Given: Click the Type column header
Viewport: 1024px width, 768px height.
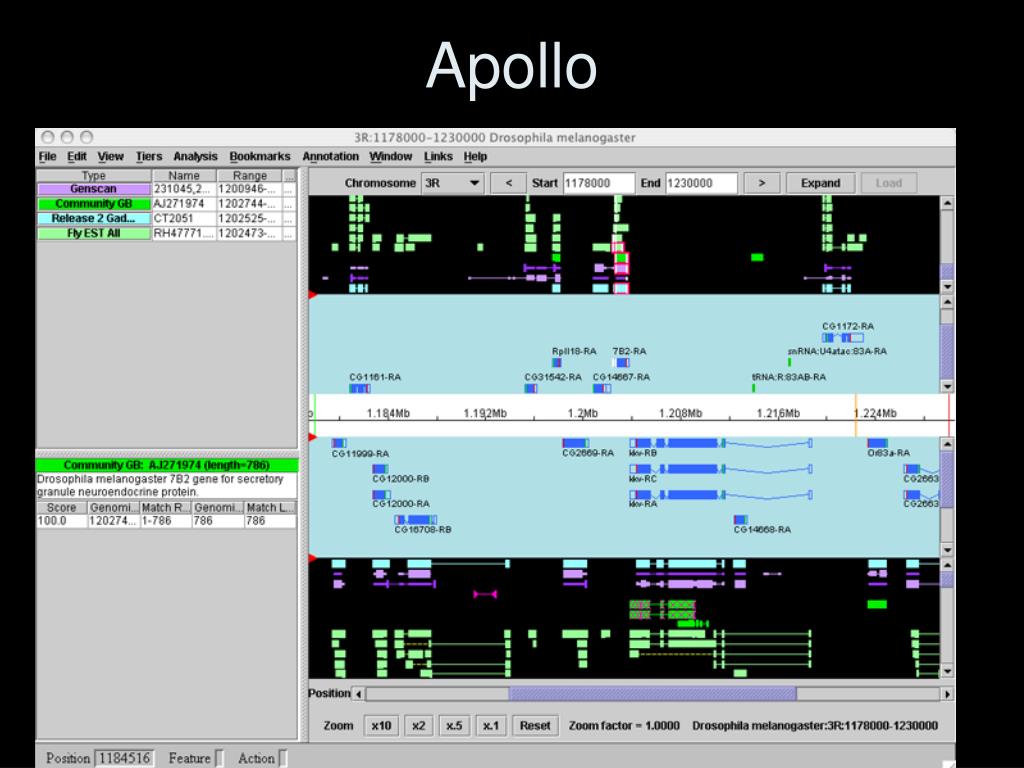Looking at the screenshot, I should point(93,176).
